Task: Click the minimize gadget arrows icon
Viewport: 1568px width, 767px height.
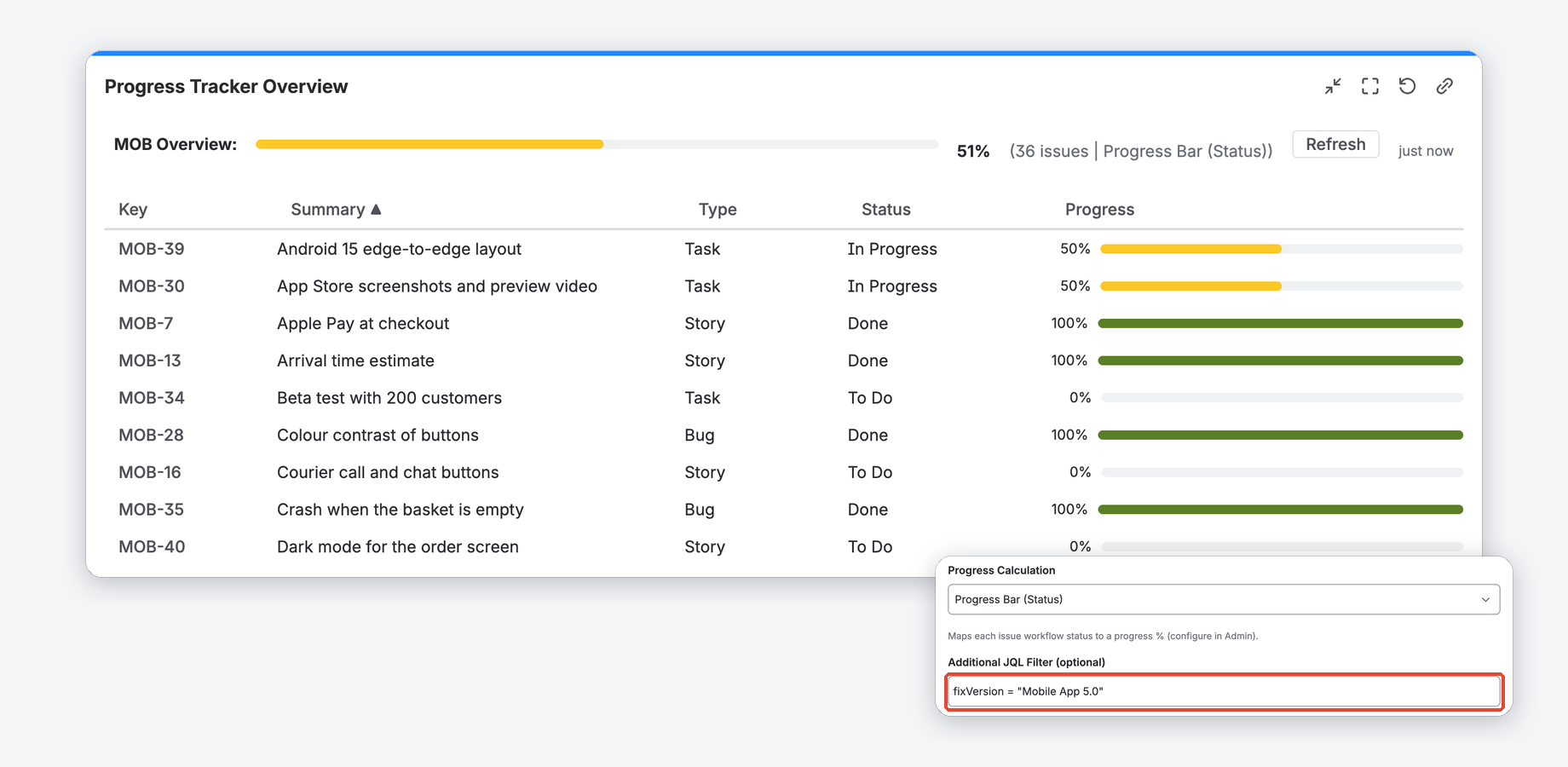Action: point(1333,86)
